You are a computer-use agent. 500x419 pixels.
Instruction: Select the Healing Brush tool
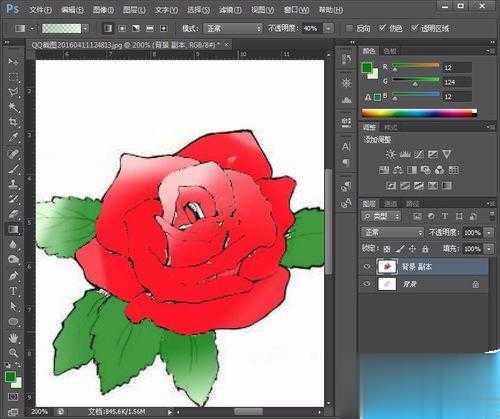13,153
